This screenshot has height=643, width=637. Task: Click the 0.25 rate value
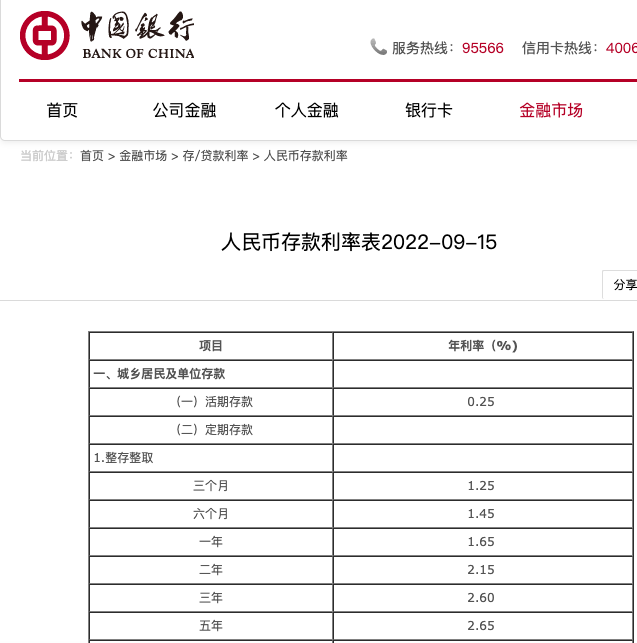[x=481, y=402]
